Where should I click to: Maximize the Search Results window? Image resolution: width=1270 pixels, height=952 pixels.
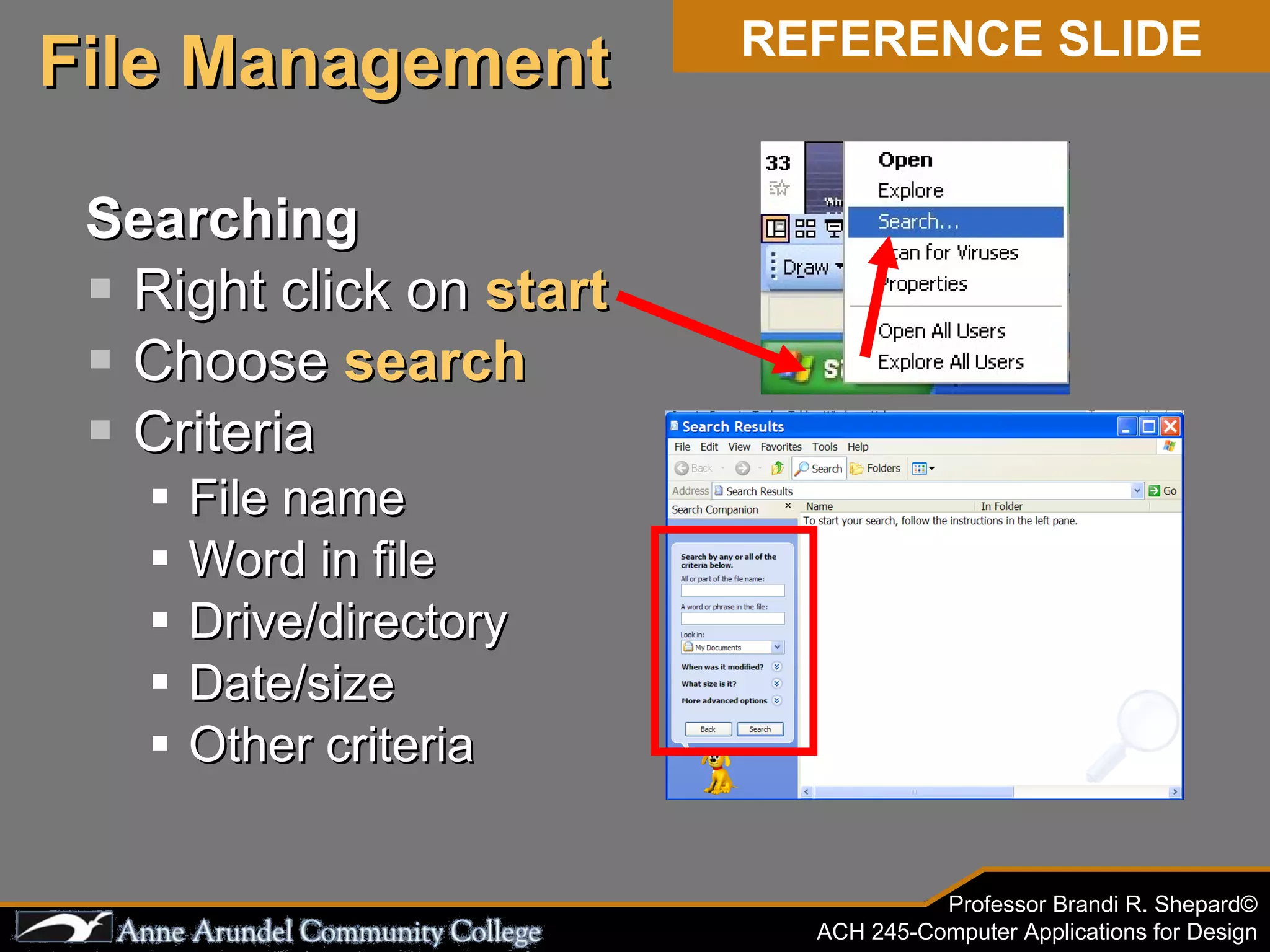coord(1148,426)
